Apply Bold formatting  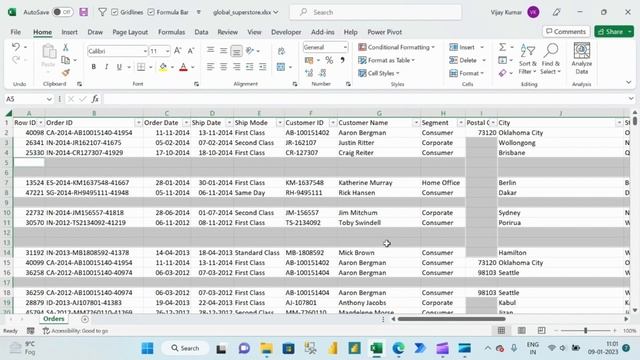[x=93, y=67]
